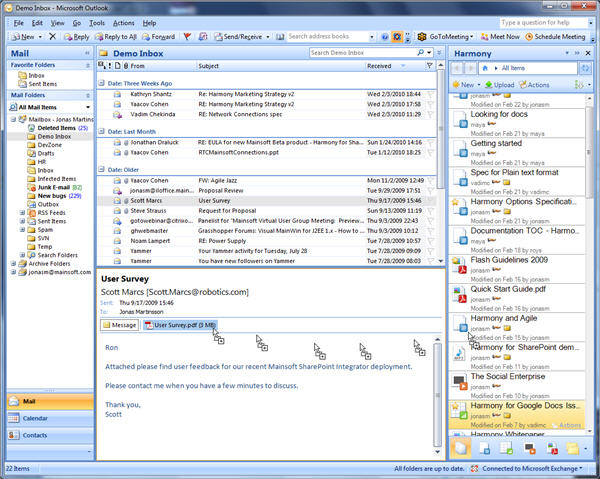This screenshot has width=600, height=479.
Task: Click the filter funnel column header icon
Action: [x=429, y=66]
